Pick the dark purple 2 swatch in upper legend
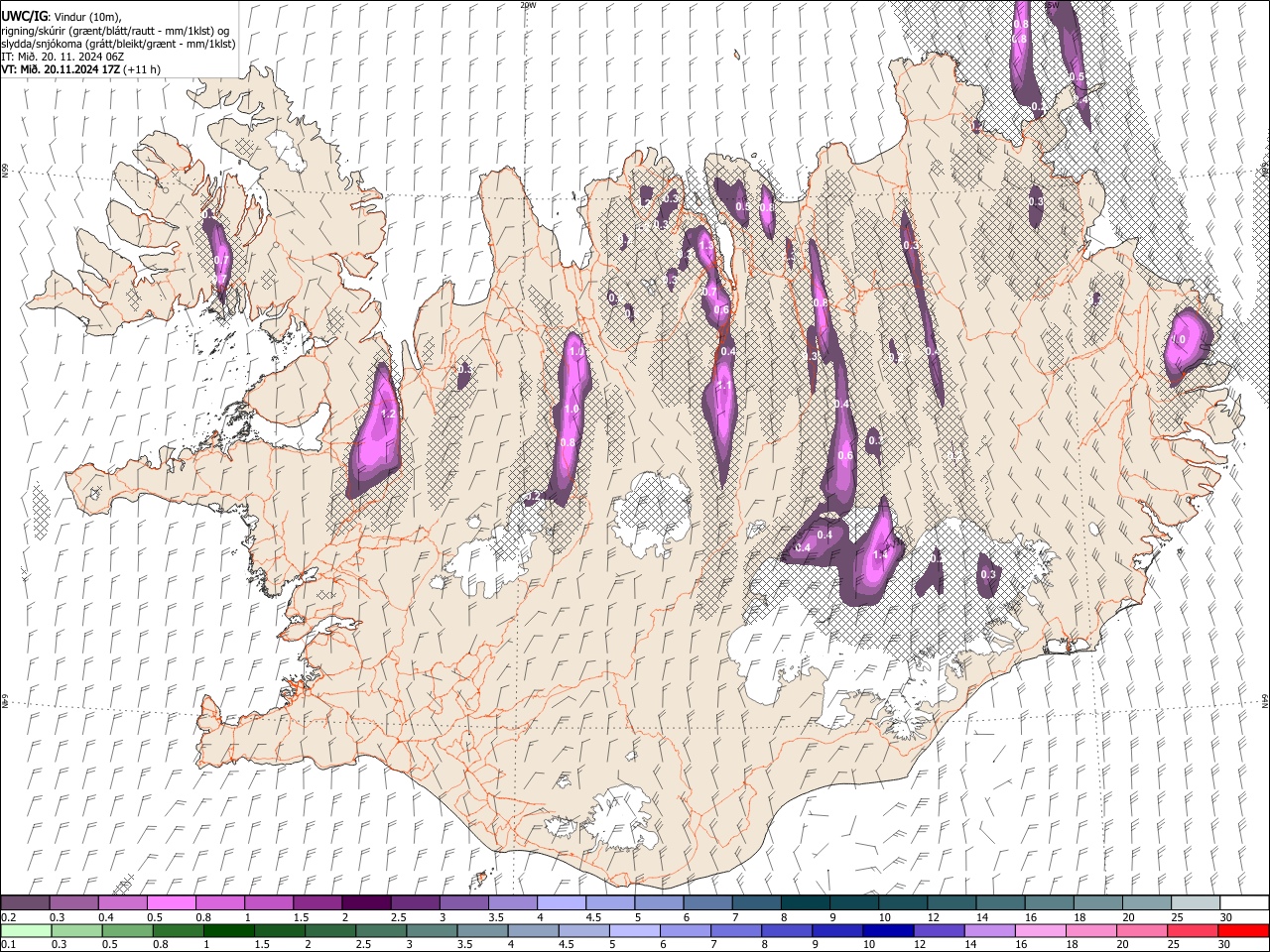Image resolution: width=1270 pixels, height=952 pixels. (x=366, y=903)
